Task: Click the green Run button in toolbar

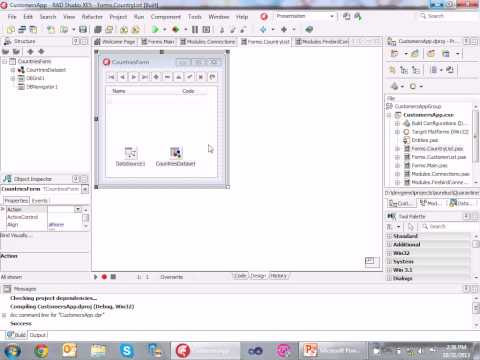Action: coord(155,30)
